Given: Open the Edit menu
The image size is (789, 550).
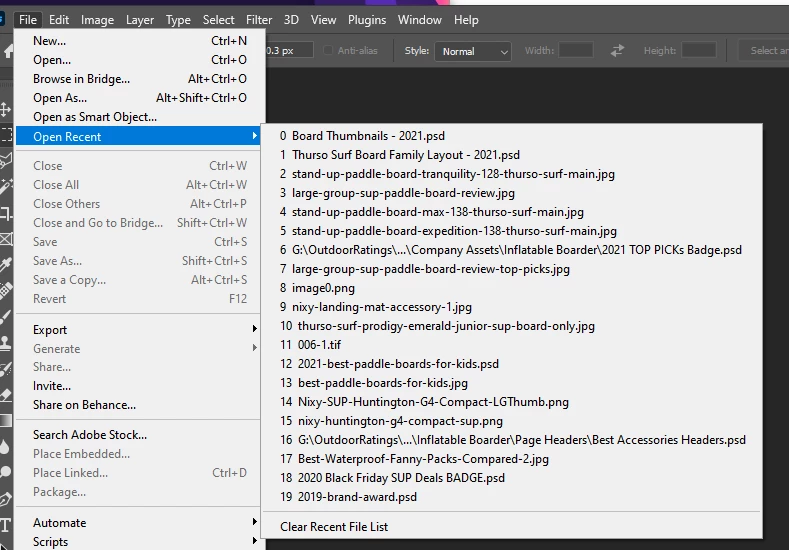Looking at the screenshot, I should coord(59,20).
